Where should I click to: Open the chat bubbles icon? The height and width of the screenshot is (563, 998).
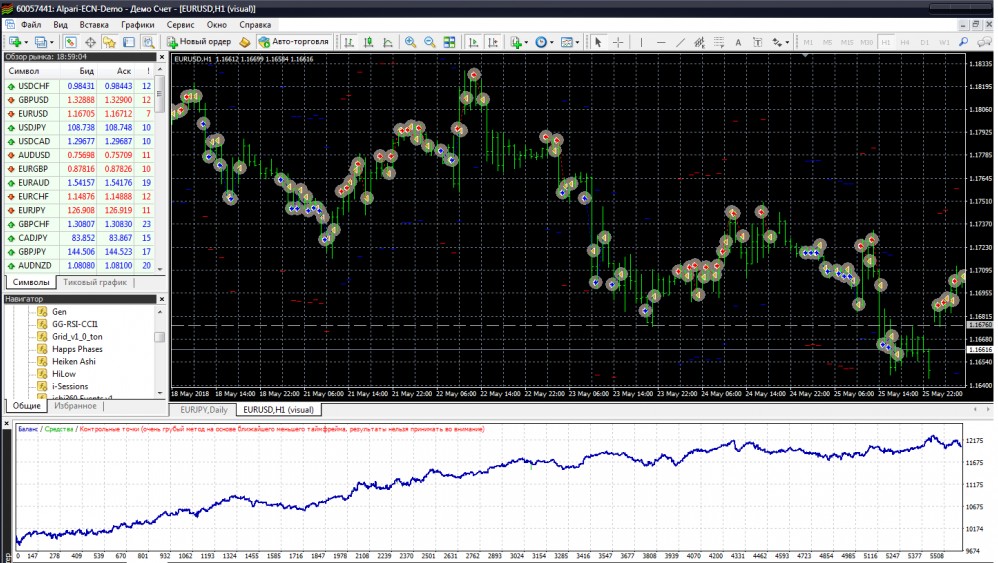984,42
